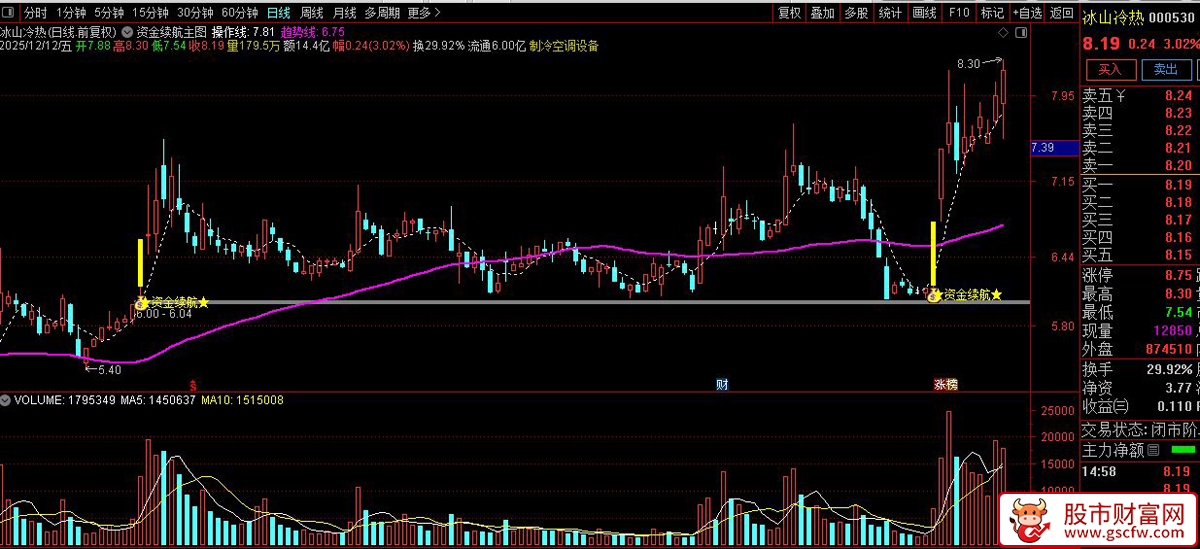The image size is (1200, 549).
Task: Click the 复权 adjustment button
Action: pos(790,13)
